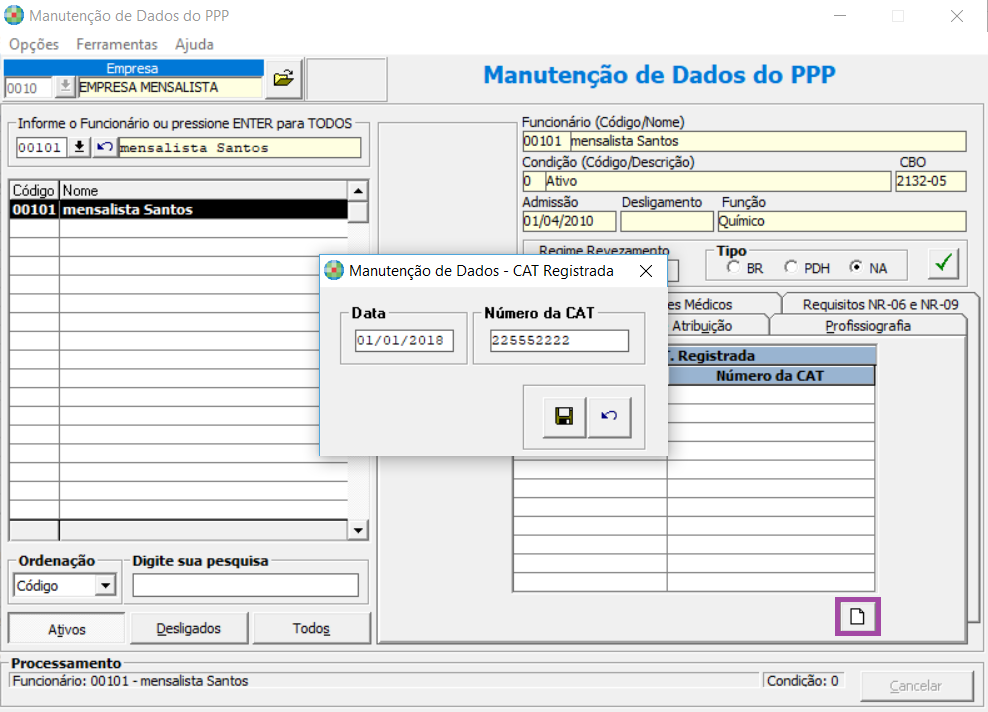Switch to Requisitos NR-06 e NR-09 tab
Viewport: 988px width, 712px height.
pyautogui.click(x=880, y=304)
